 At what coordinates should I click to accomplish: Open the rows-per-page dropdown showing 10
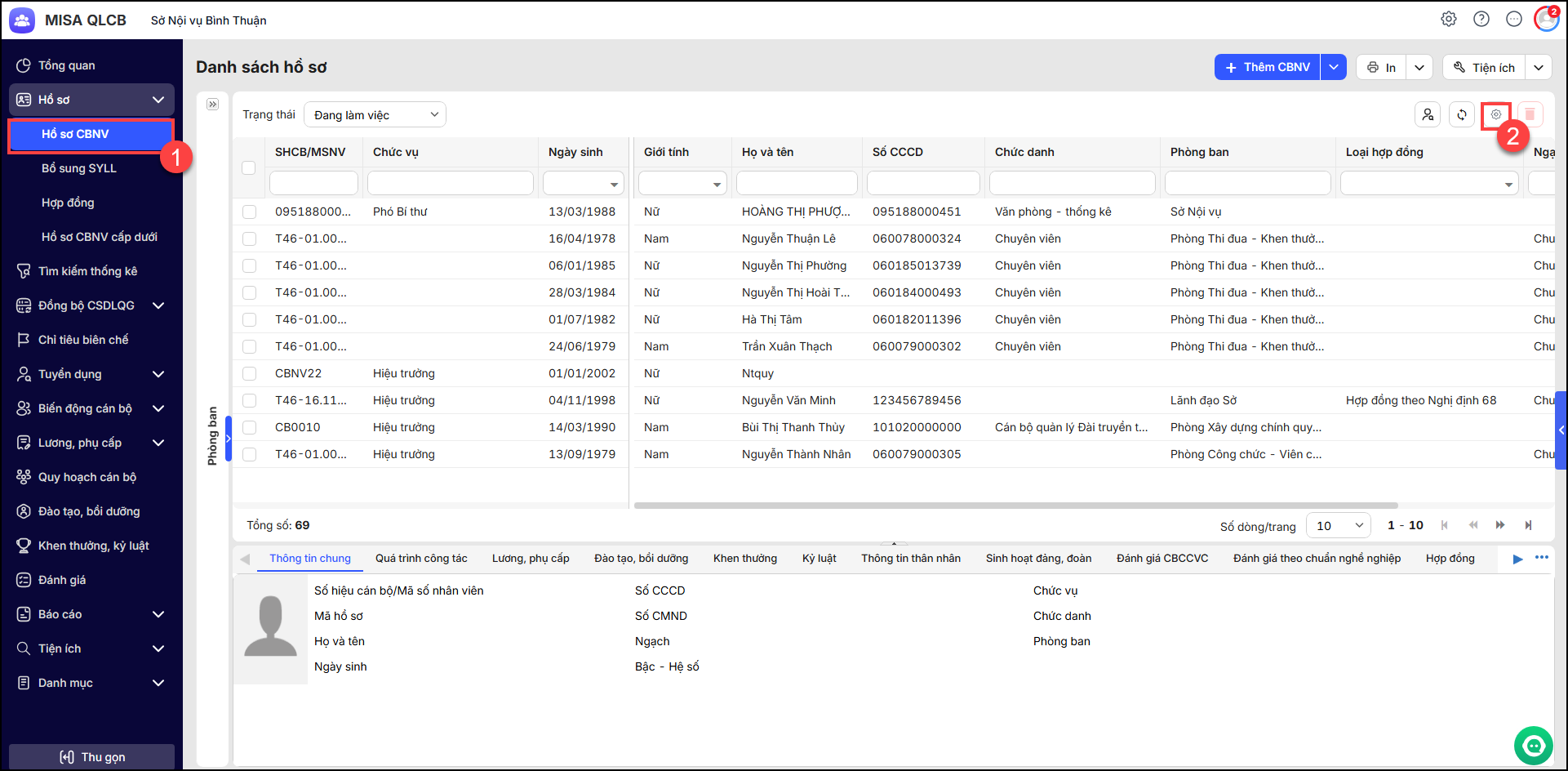pos(1338,525)
